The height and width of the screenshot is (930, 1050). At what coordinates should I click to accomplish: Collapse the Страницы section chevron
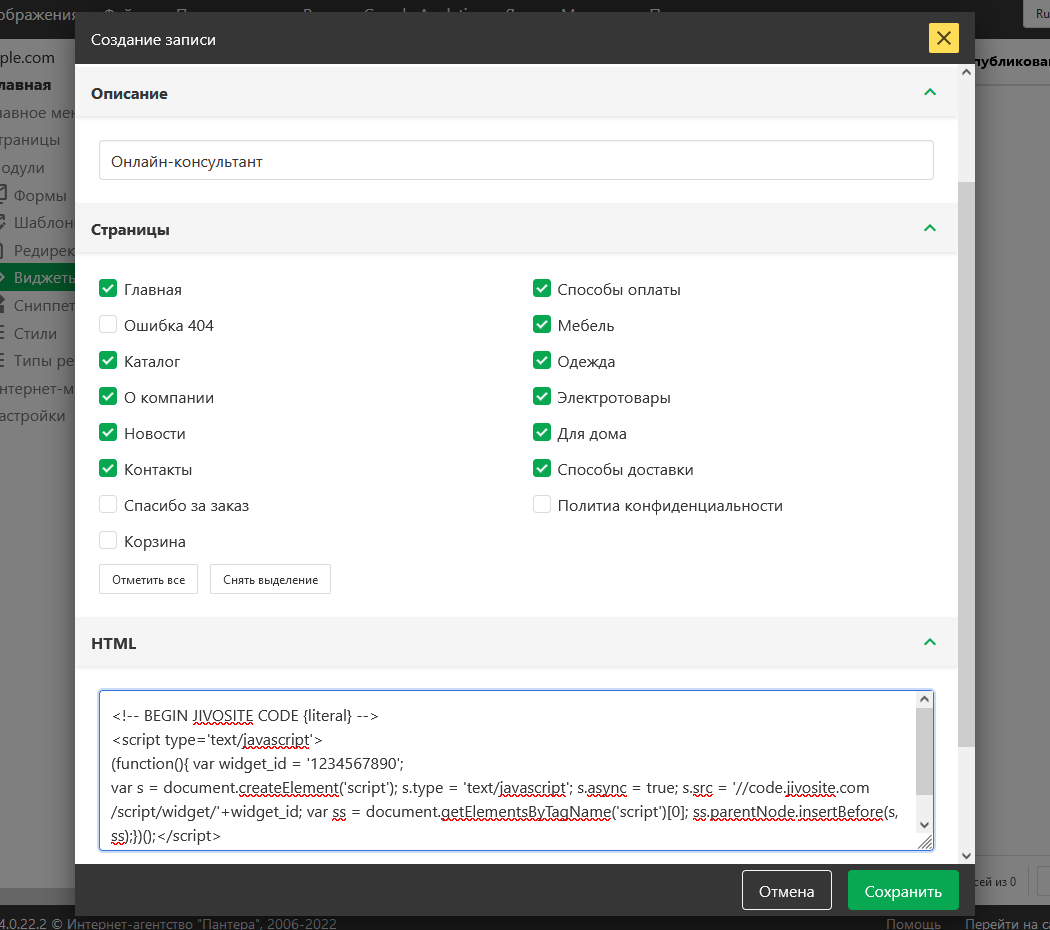[x=930, y=229]
